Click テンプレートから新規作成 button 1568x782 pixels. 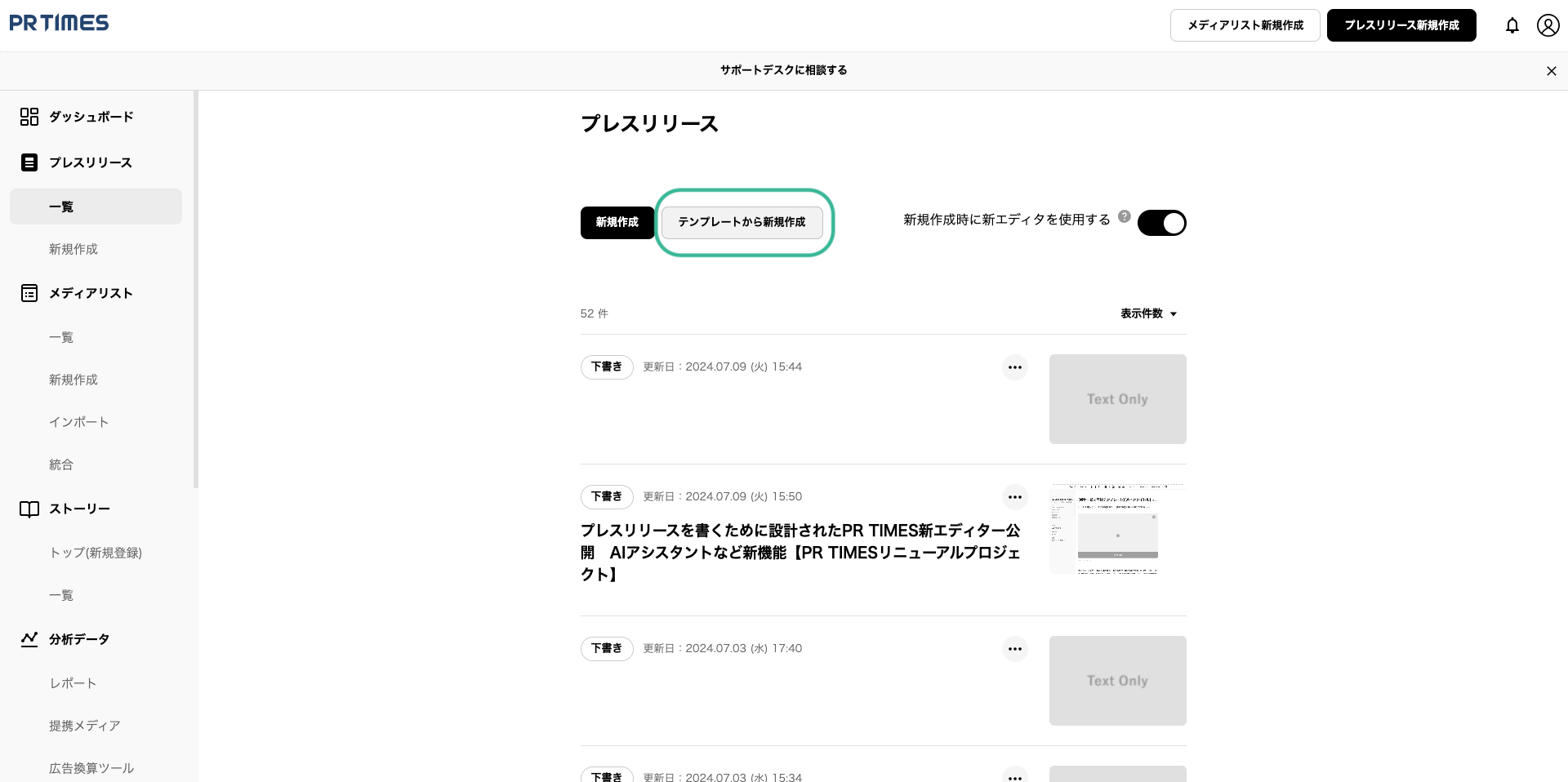(742, 223)
